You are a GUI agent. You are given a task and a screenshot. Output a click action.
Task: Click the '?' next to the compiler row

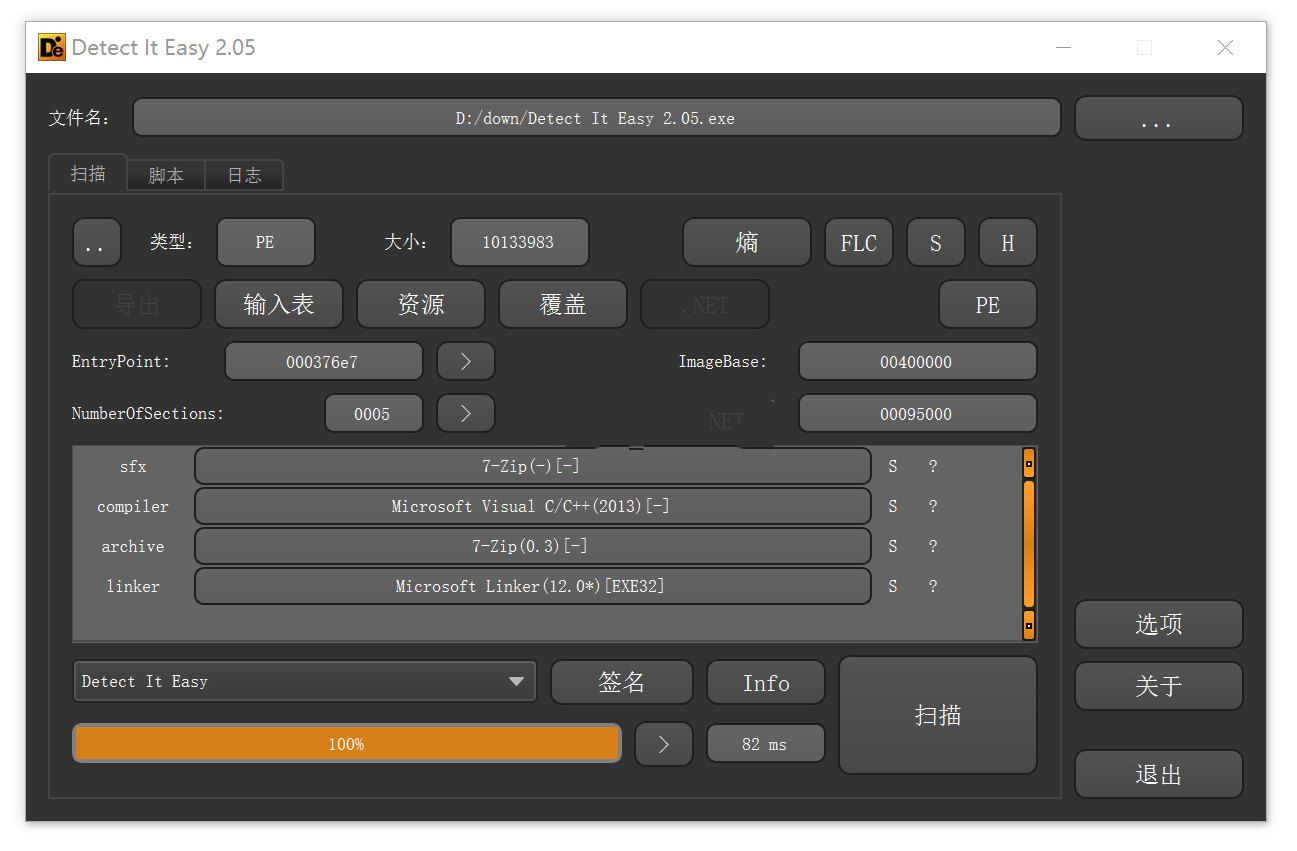[932, 507]
